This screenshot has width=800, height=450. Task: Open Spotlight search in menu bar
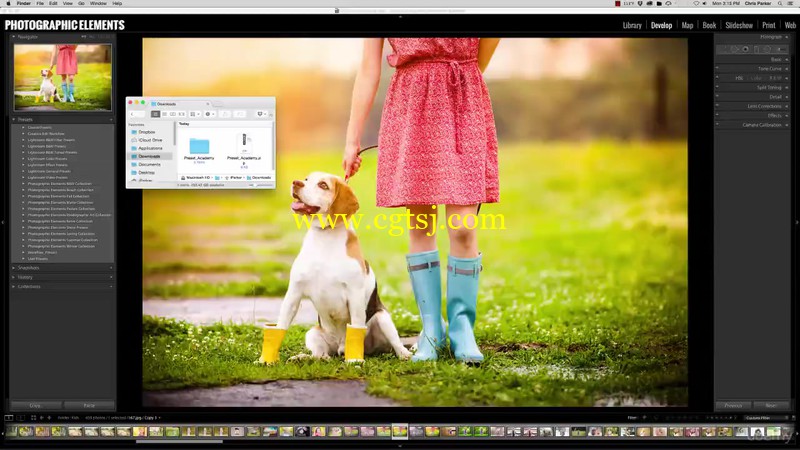click(x=780, y=4)
